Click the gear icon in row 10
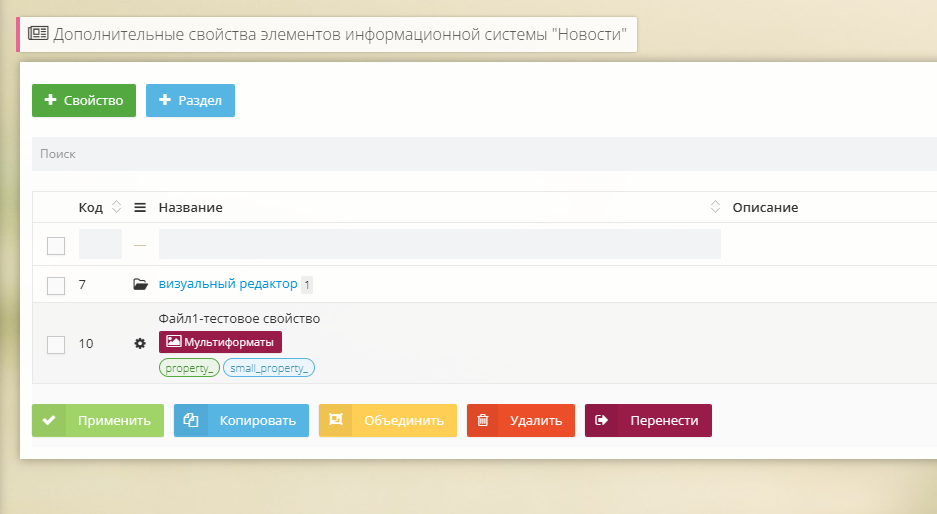Screen dimensions: 937x514 pyautogui.click(x=140, y=343)
